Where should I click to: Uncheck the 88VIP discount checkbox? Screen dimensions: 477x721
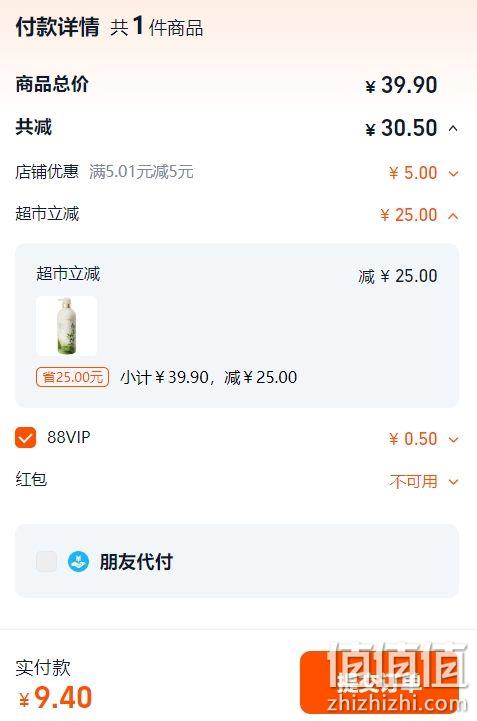pos(25,437)
